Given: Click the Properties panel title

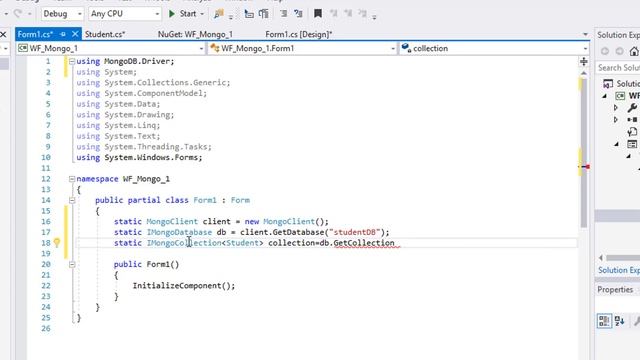Looking at the screenshot, I should pos(615,289).
